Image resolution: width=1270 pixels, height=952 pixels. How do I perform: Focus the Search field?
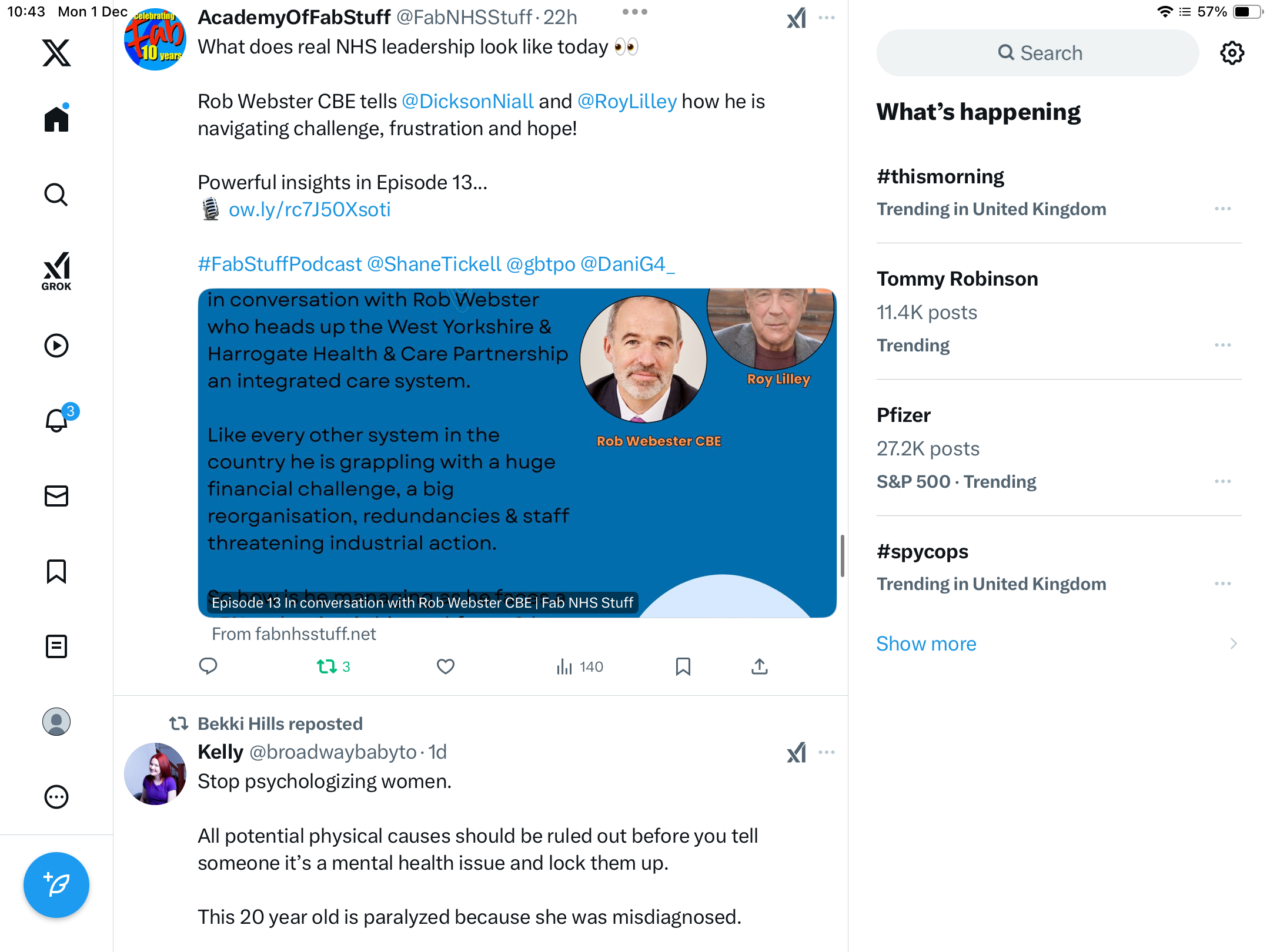[x=1038, y=53]
